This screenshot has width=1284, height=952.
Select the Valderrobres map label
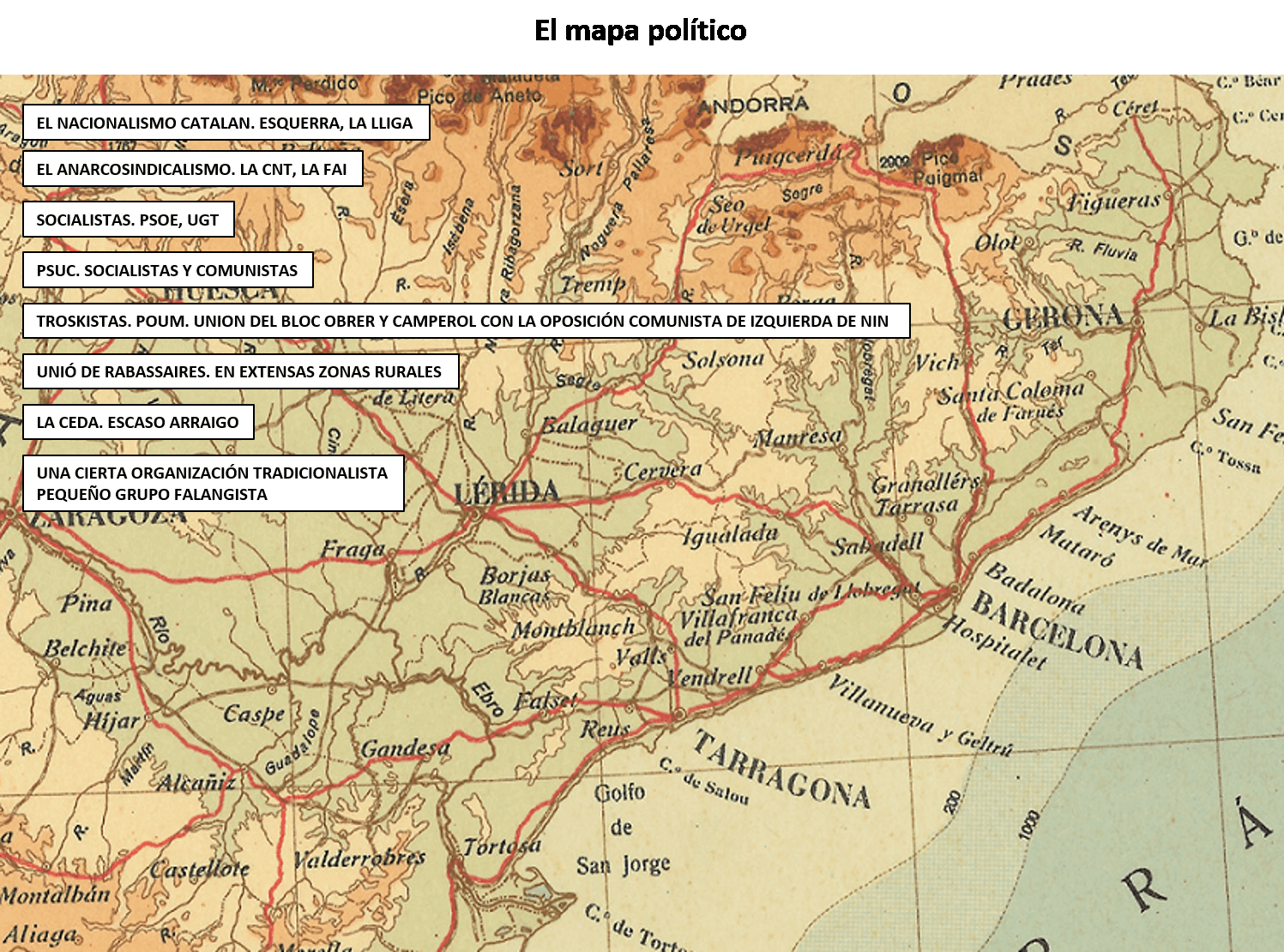(x=359, y=858)
